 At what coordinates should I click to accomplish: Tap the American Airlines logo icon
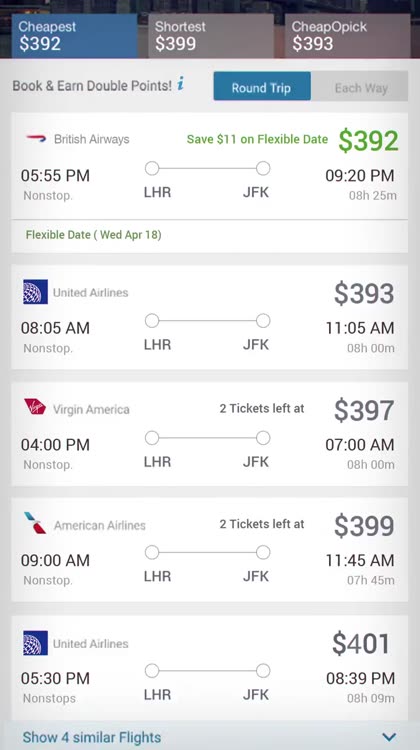pos(35,523)
